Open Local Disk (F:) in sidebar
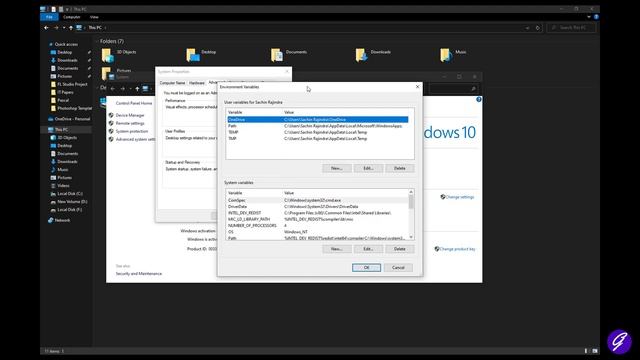Viewport: 640px width, 360px height. 67,210
